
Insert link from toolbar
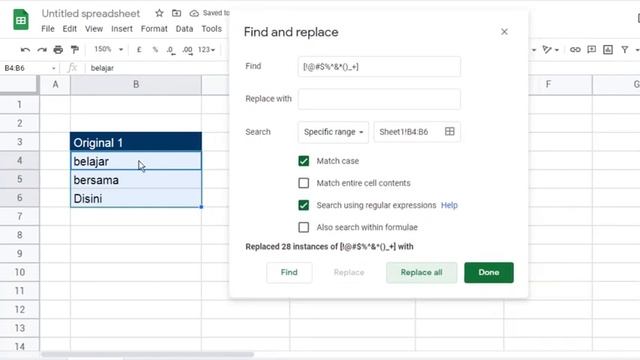[575, 50]
